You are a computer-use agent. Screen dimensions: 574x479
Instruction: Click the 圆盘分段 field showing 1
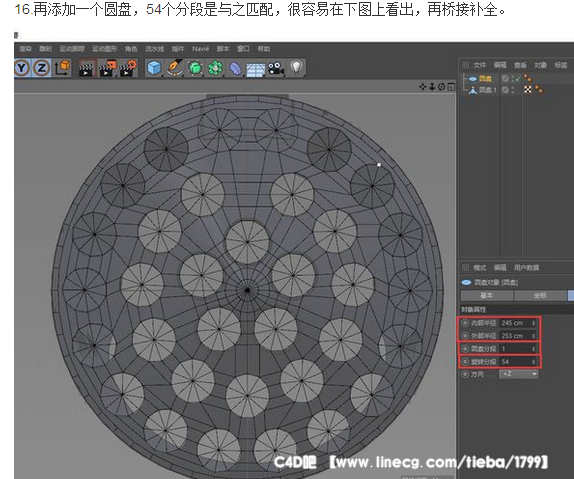(x=518, y=349)
